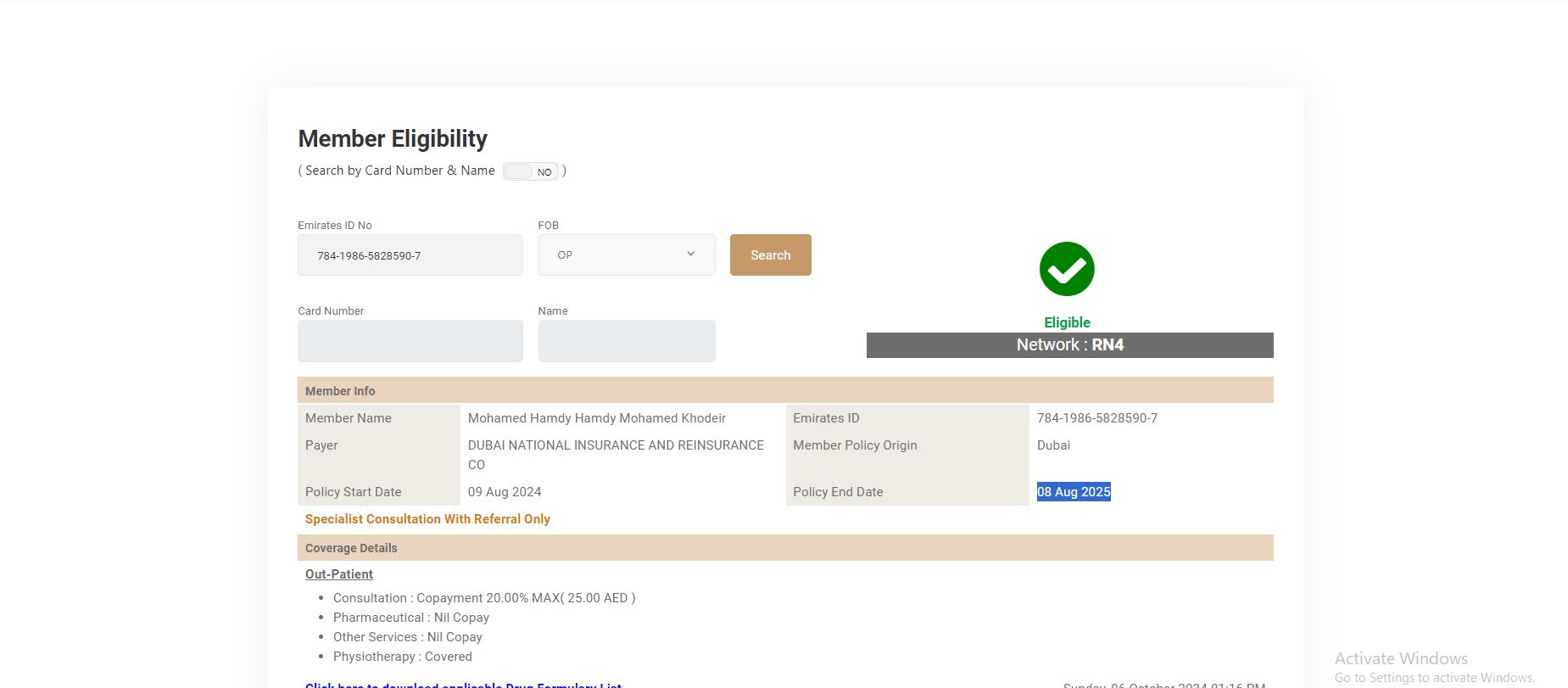
Task: Open the Drug Formulary List download link
Action: click(x=463, y=684)
